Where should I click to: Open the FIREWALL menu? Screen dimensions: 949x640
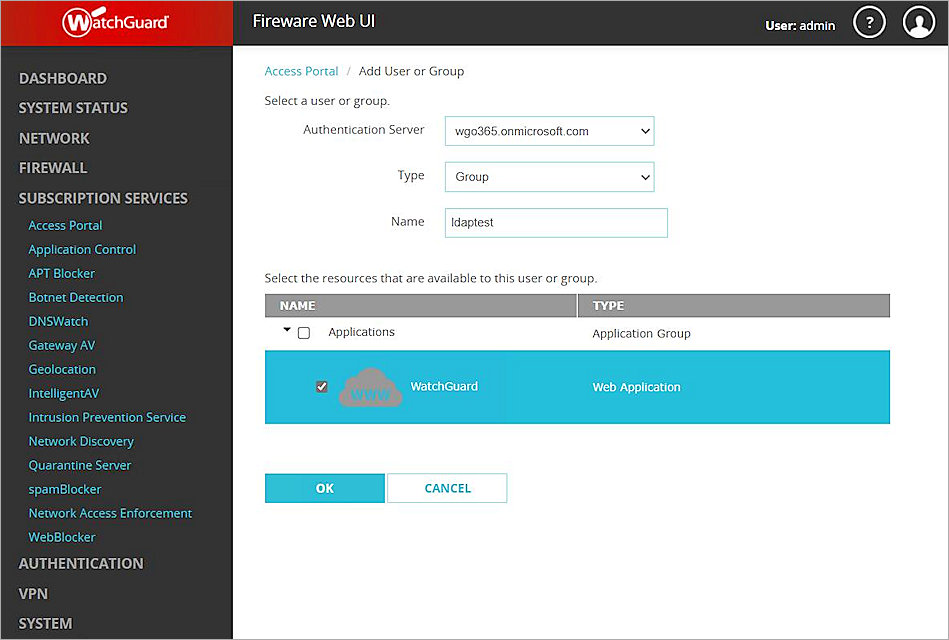pyautogui.click(x=51, y=167)
